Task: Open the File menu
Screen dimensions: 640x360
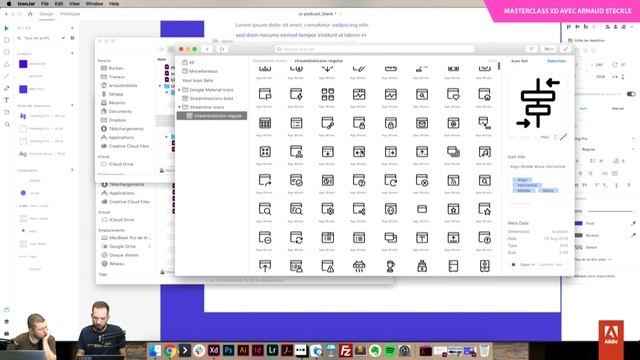Action: (x=45, y=4)
